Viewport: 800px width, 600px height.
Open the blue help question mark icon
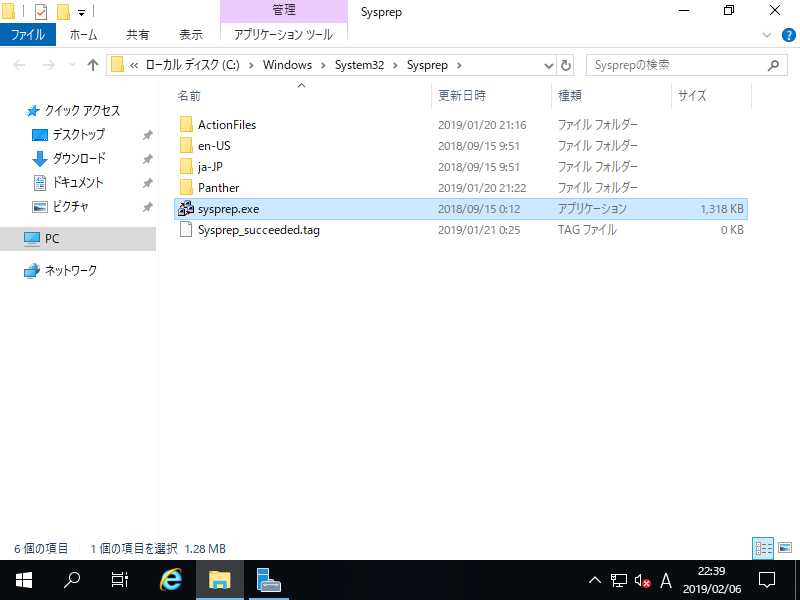click(788, 35)
